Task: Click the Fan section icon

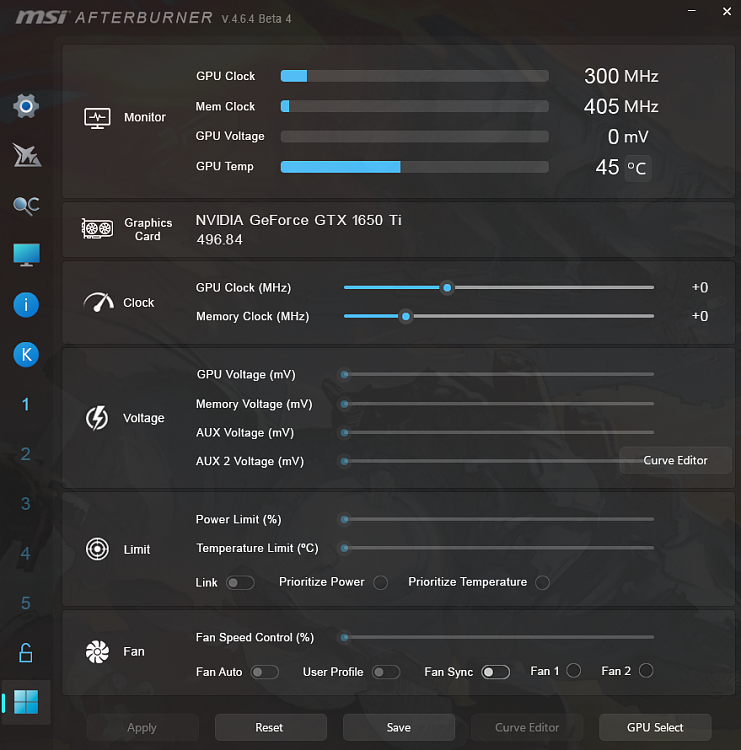Action: coord(97,651)
